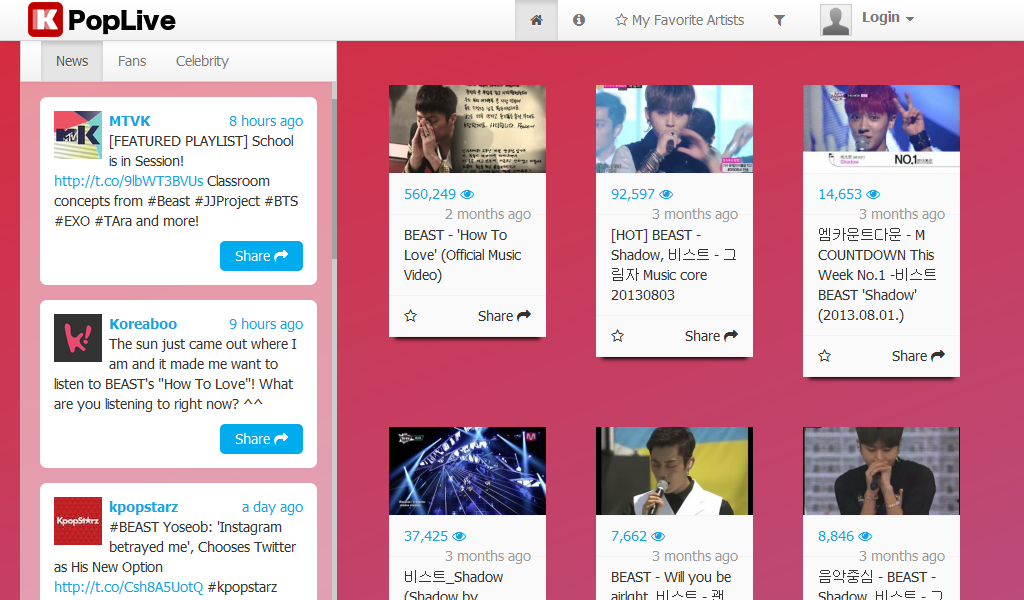
Task: Share the M COUNTDOWN video
Action: [918, 356]
